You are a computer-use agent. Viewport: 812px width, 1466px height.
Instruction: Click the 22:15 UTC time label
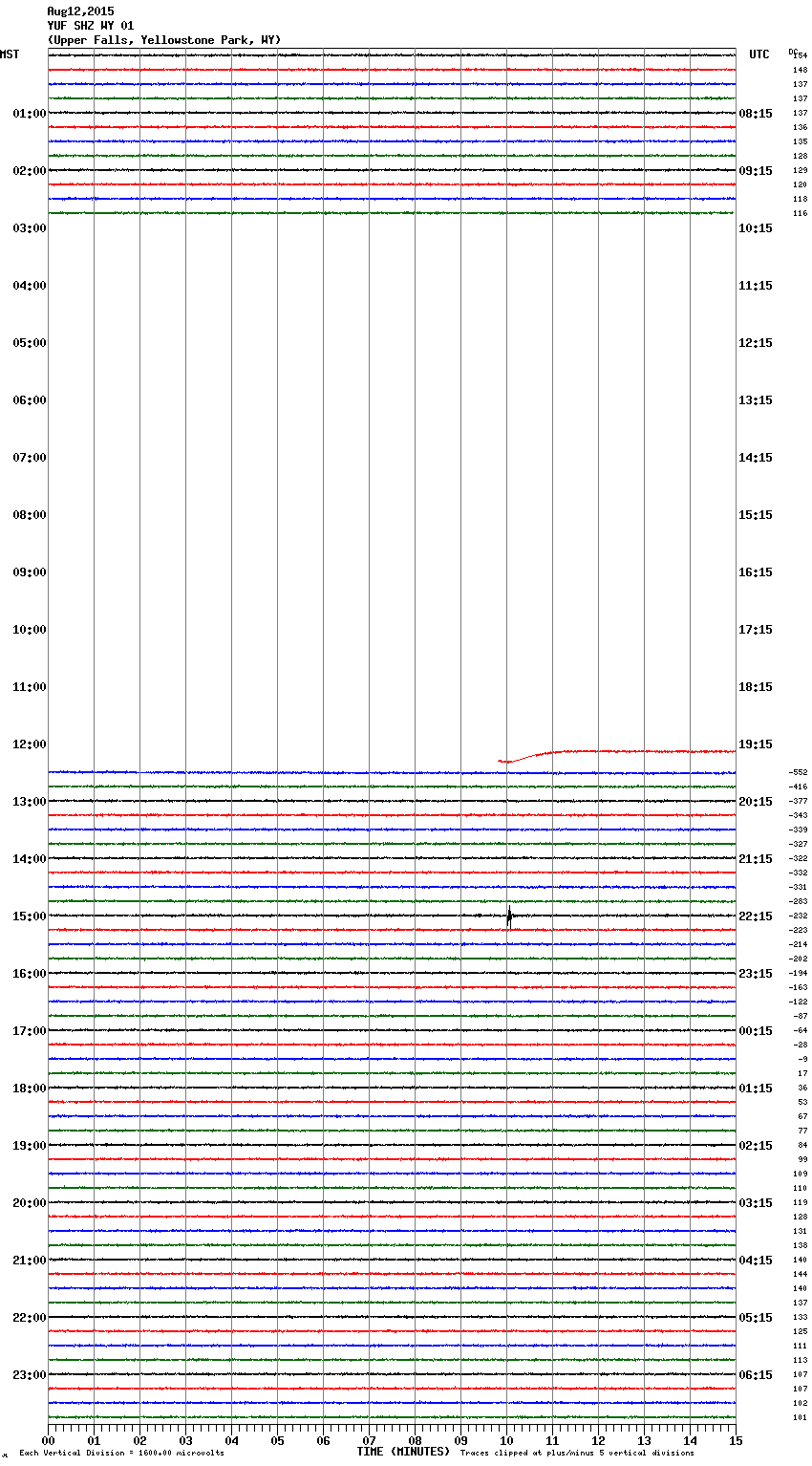click(x=756, y=916)
